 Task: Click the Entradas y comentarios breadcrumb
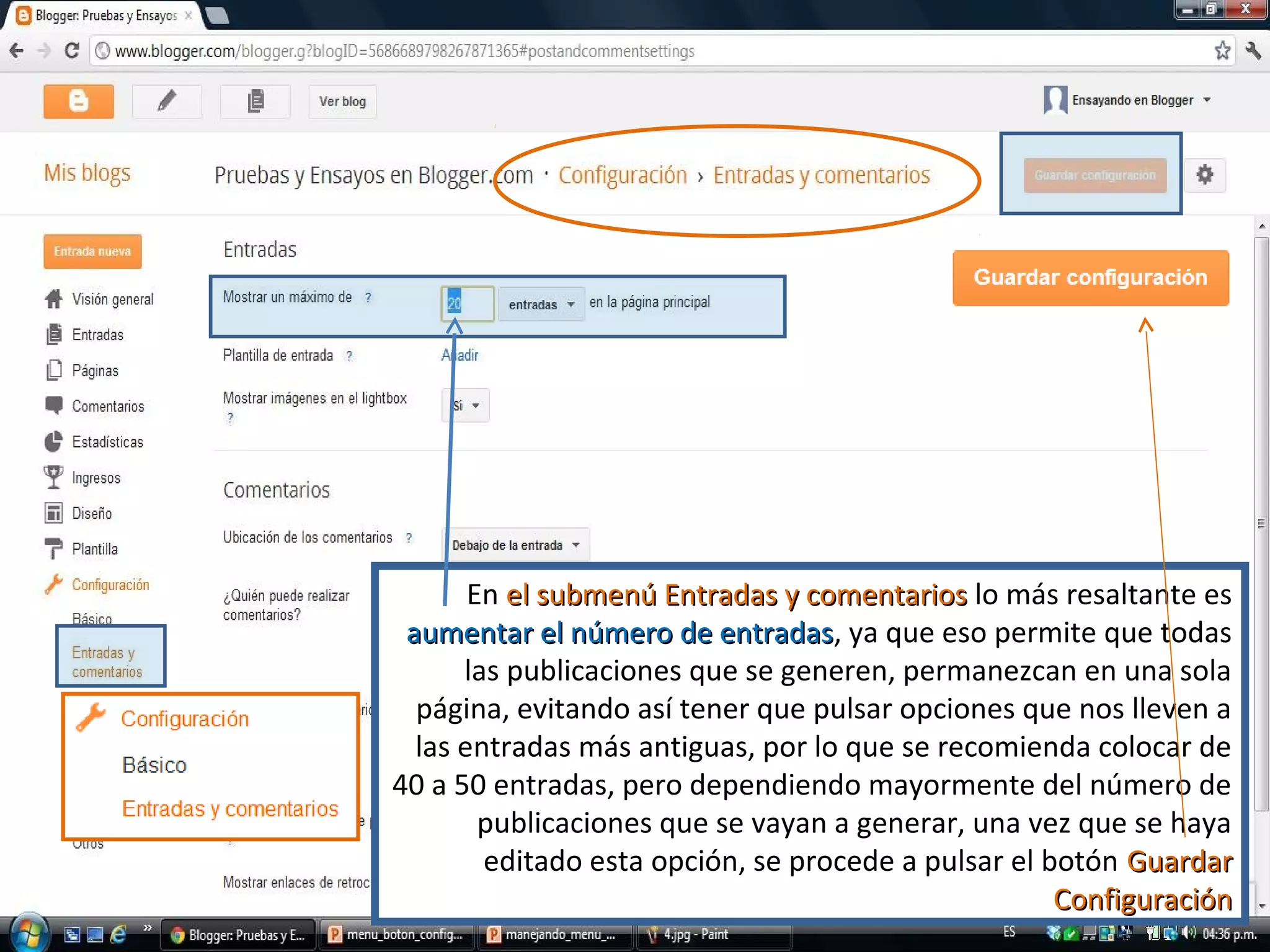click(822, 175)
